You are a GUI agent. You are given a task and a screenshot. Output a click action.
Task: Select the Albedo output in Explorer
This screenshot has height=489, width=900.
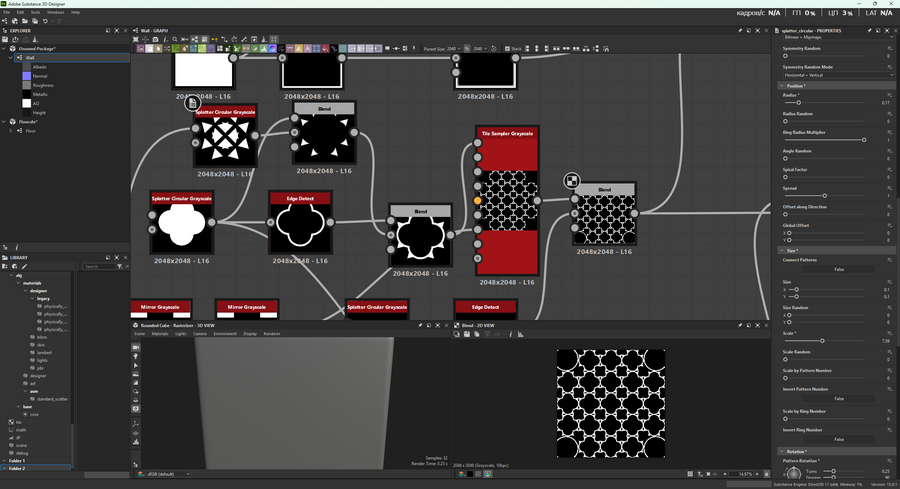pos(39,67)
